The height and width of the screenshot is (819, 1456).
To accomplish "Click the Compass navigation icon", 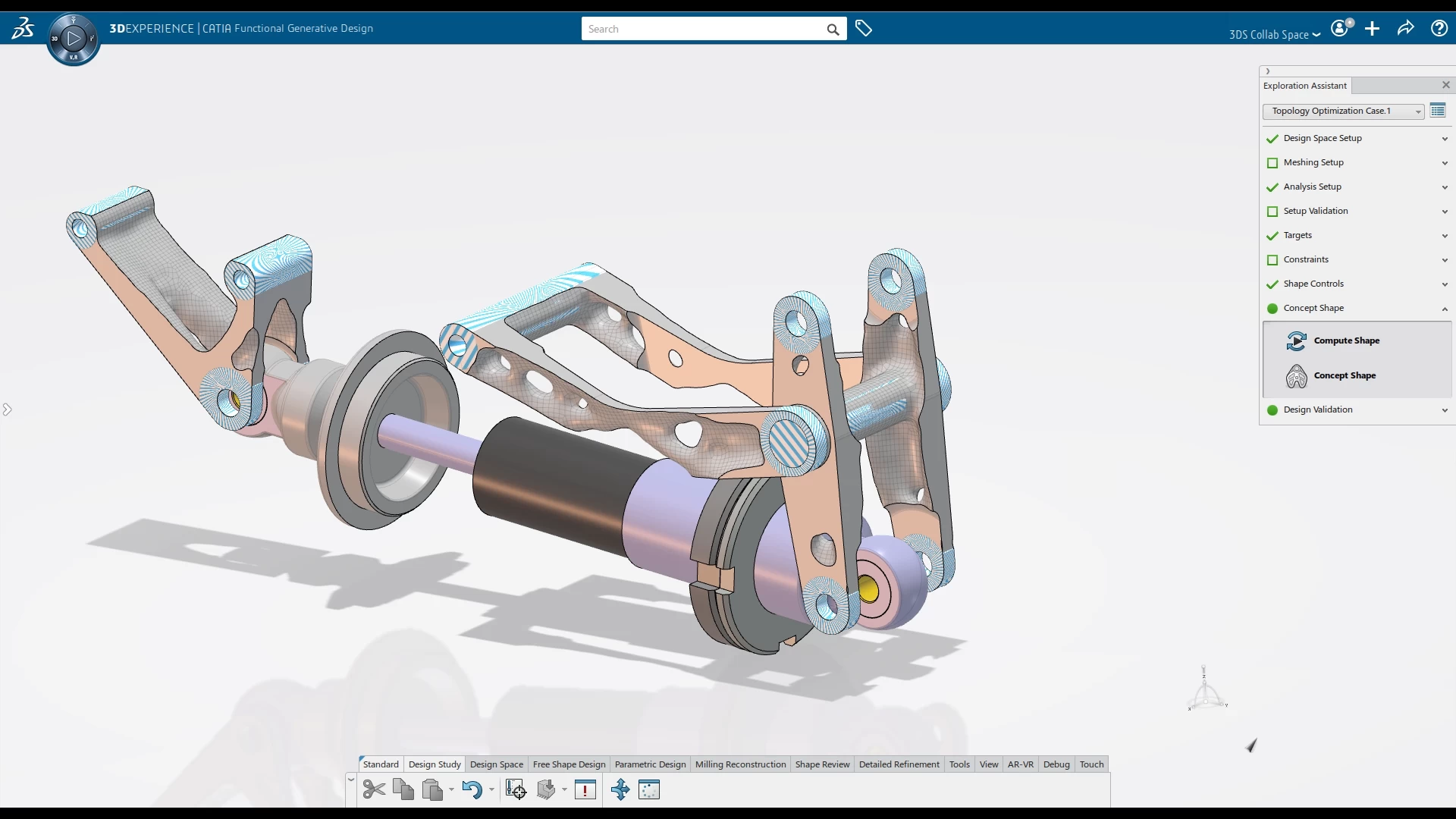I will (x=73, y=38).
